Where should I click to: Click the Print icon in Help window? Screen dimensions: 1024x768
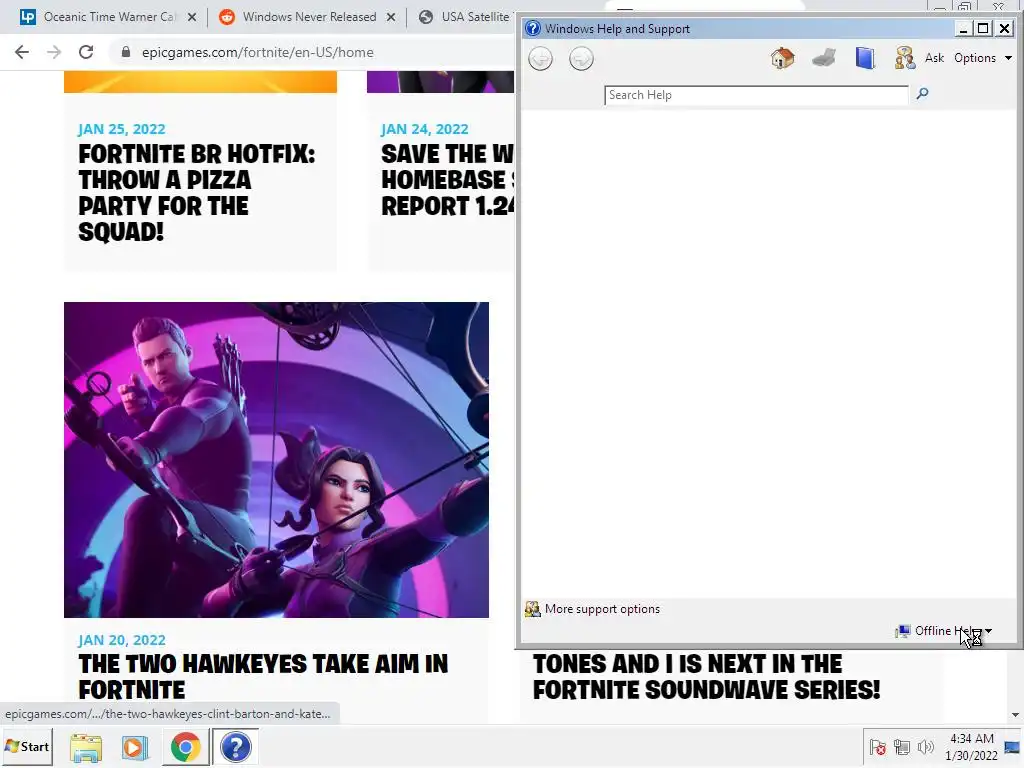(824, 58)
